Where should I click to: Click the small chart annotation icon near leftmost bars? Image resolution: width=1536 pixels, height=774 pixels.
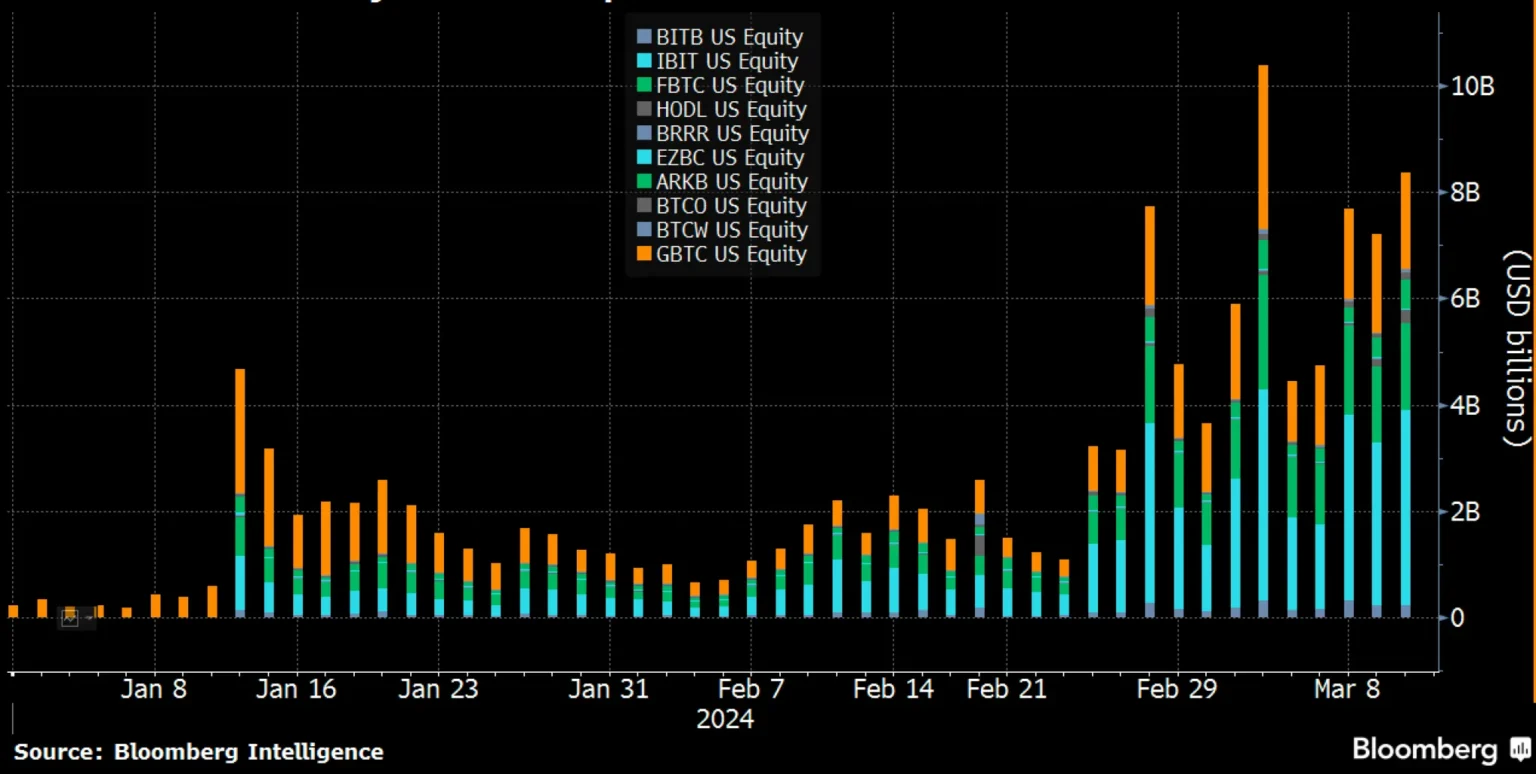pyautogui.click(x=69, y=617)
